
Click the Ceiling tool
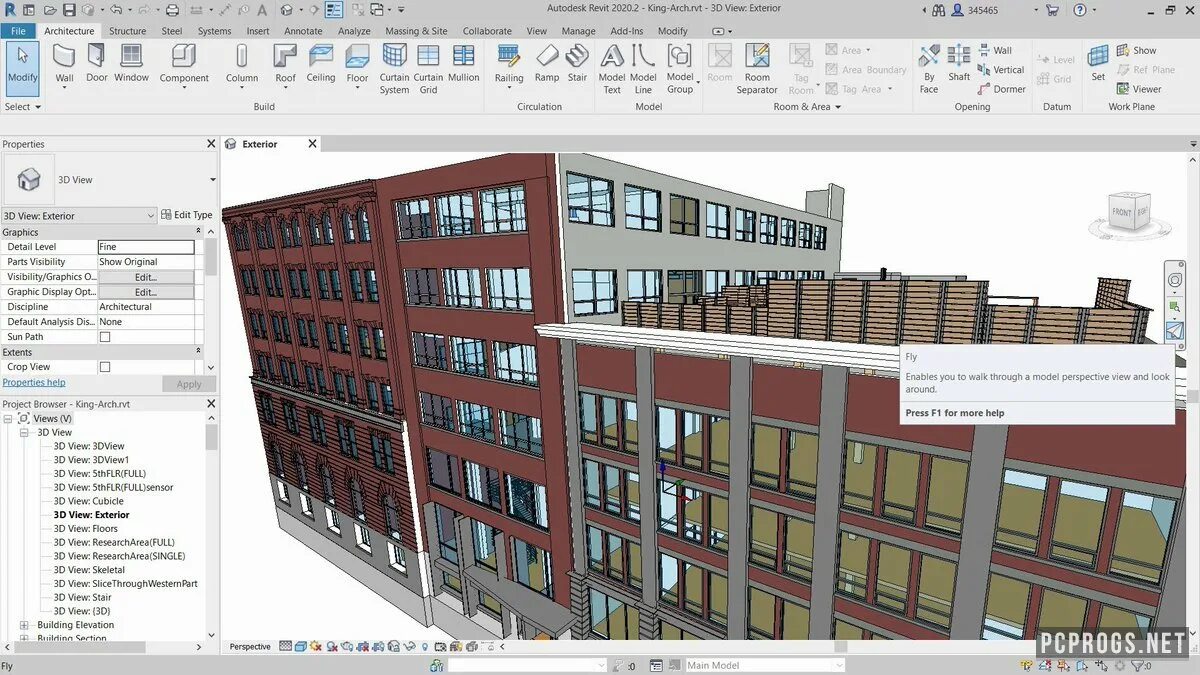point(321,64)
